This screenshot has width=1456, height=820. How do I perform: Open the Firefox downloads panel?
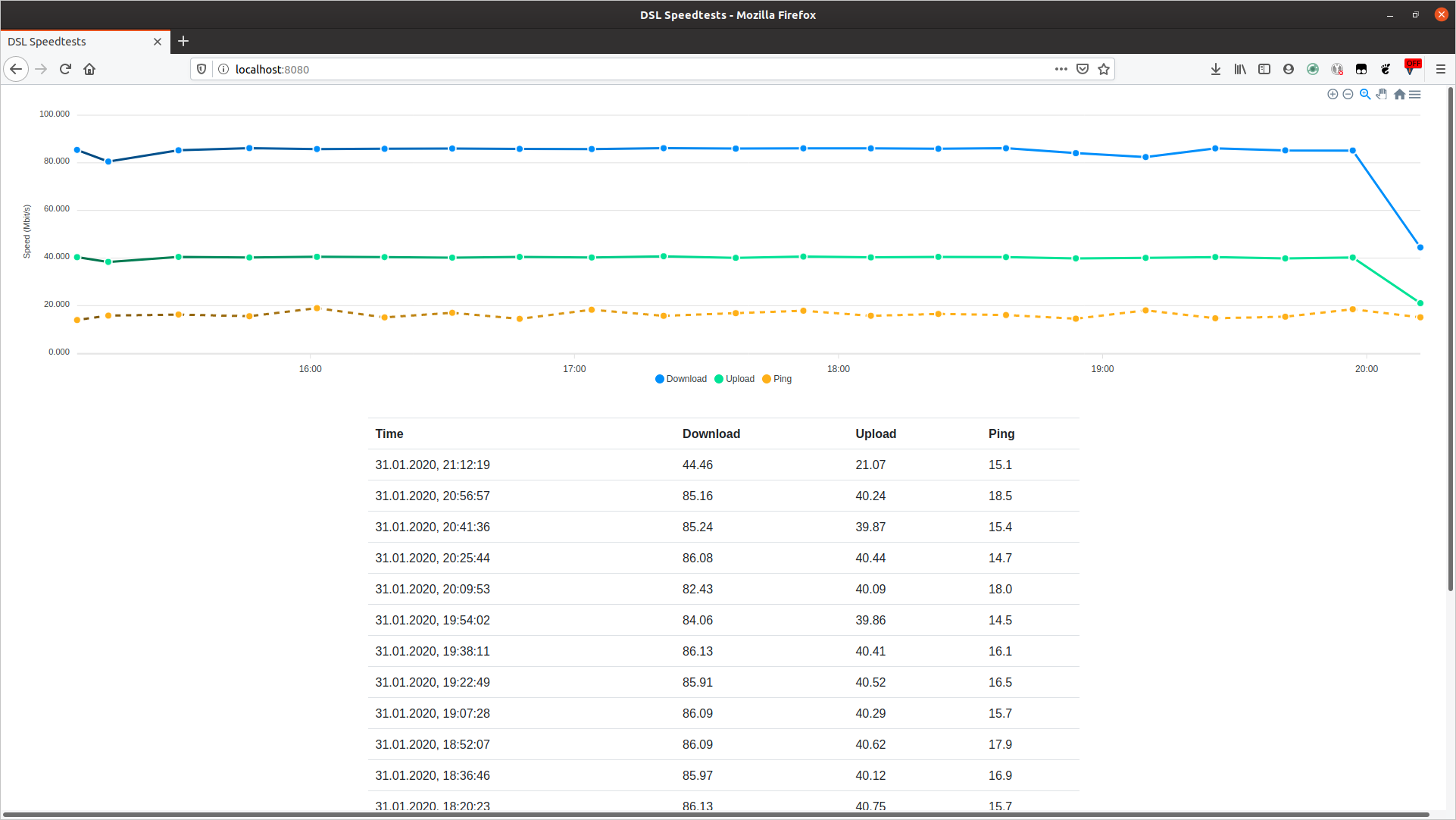(x=1216, y=69)
